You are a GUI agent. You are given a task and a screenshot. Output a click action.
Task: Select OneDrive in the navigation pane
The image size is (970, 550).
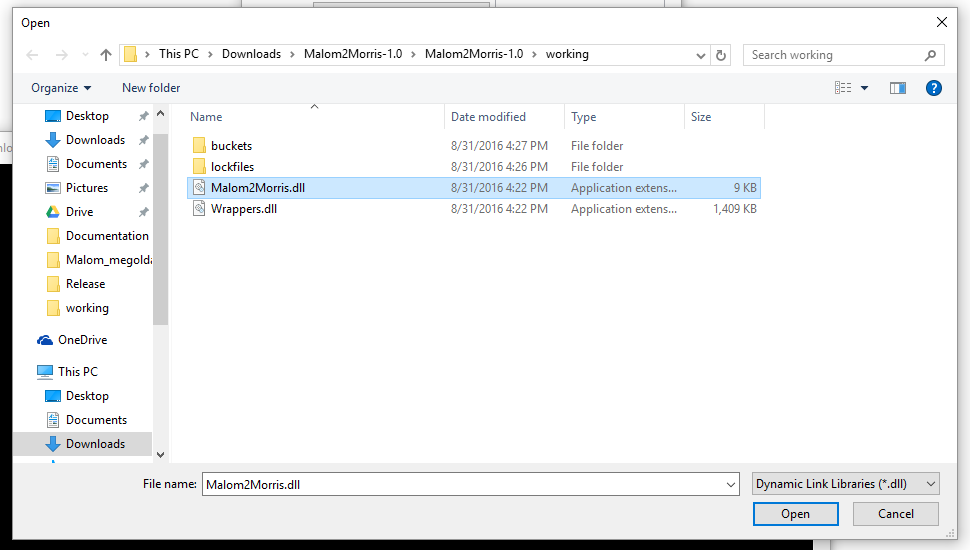point(82,340)
